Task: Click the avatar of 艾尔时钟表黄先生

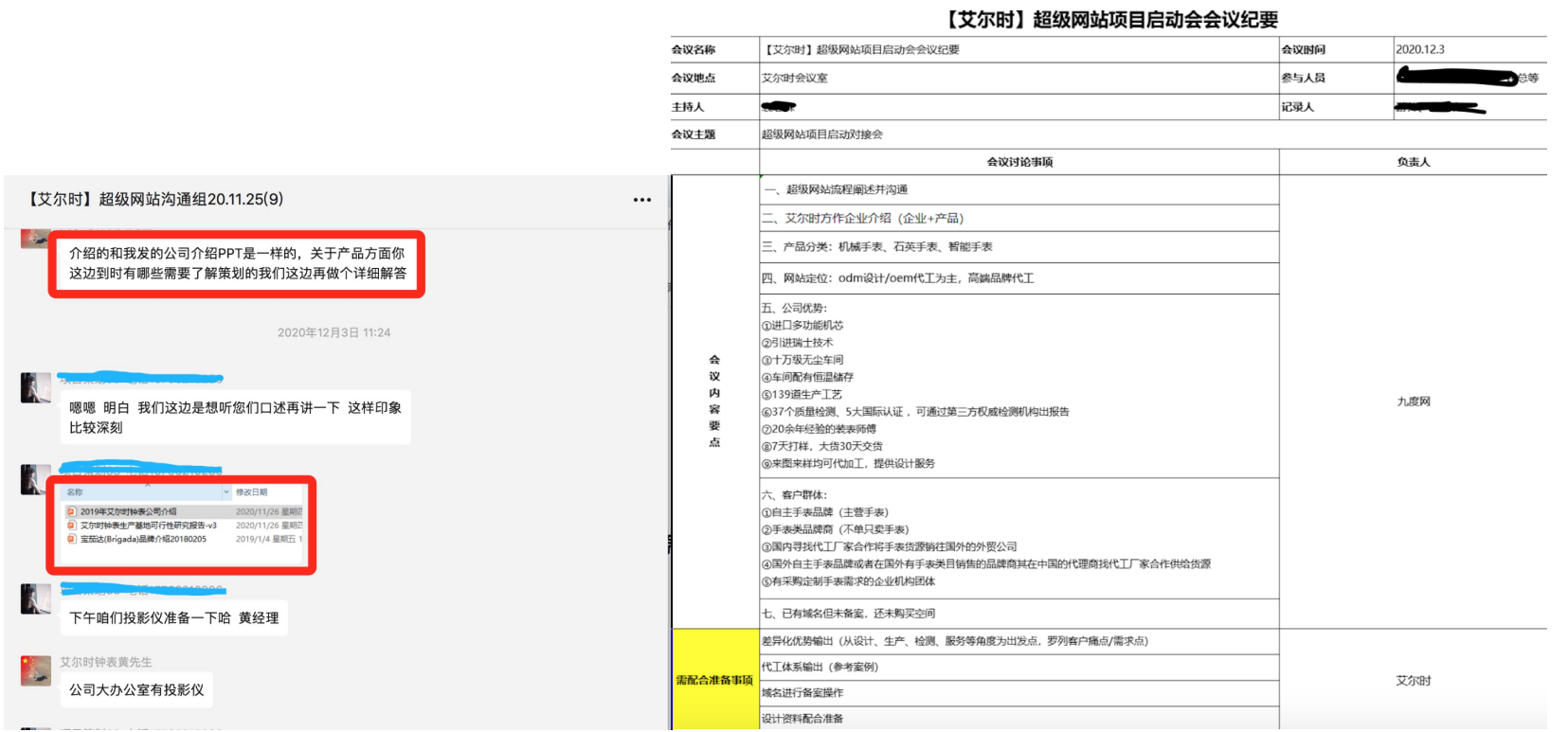Action: coord(36,670)
